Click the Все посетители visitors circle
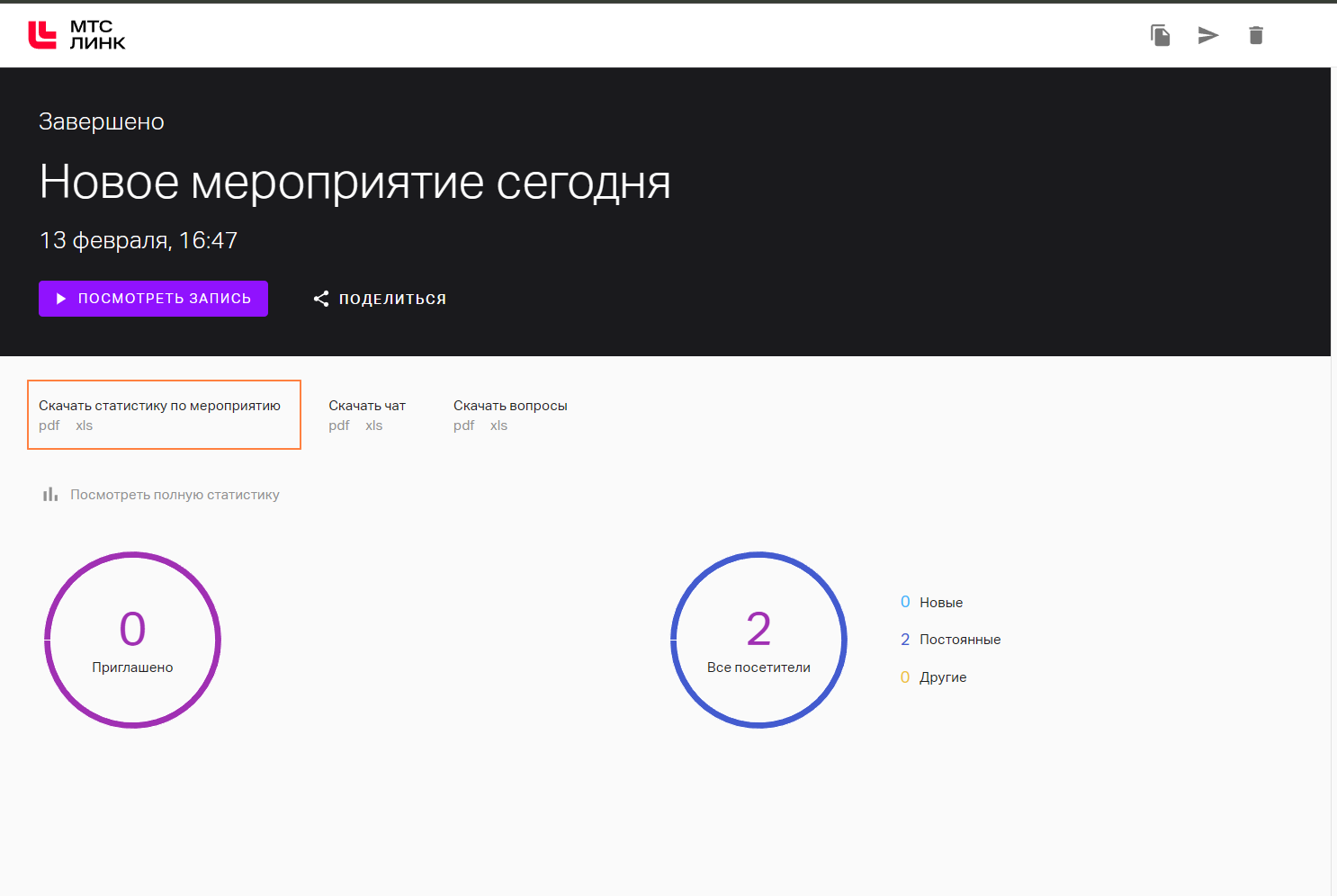The width and height of the screenshot is (1337, 896). [758, 640]
